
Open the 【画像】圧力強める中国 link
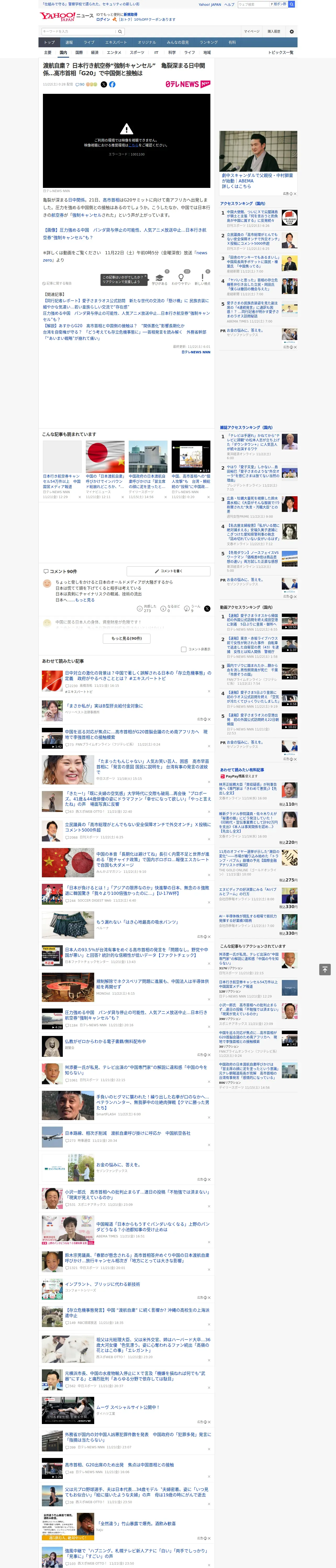[x=124, y=234]
